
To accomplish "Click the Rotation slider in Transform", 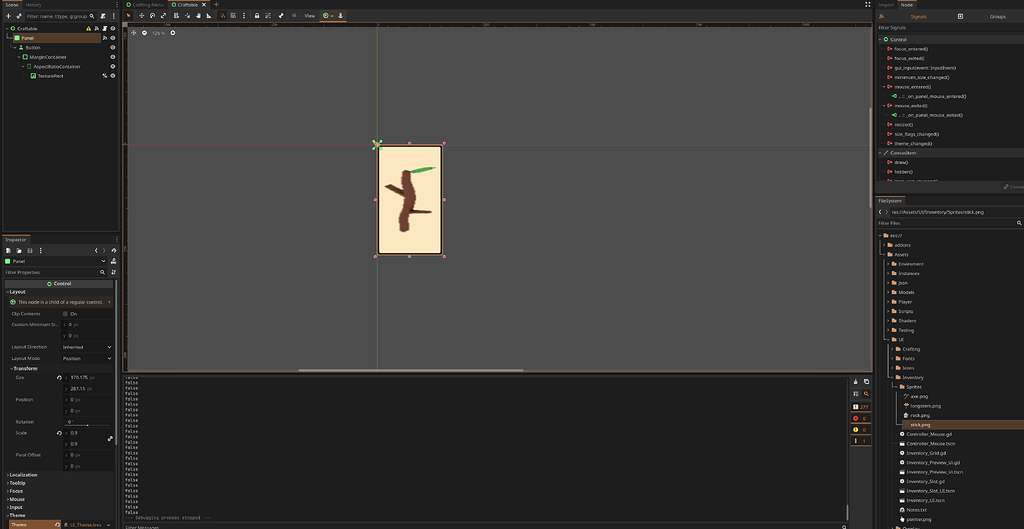I will pyautogui.click(x=88, y=424).
